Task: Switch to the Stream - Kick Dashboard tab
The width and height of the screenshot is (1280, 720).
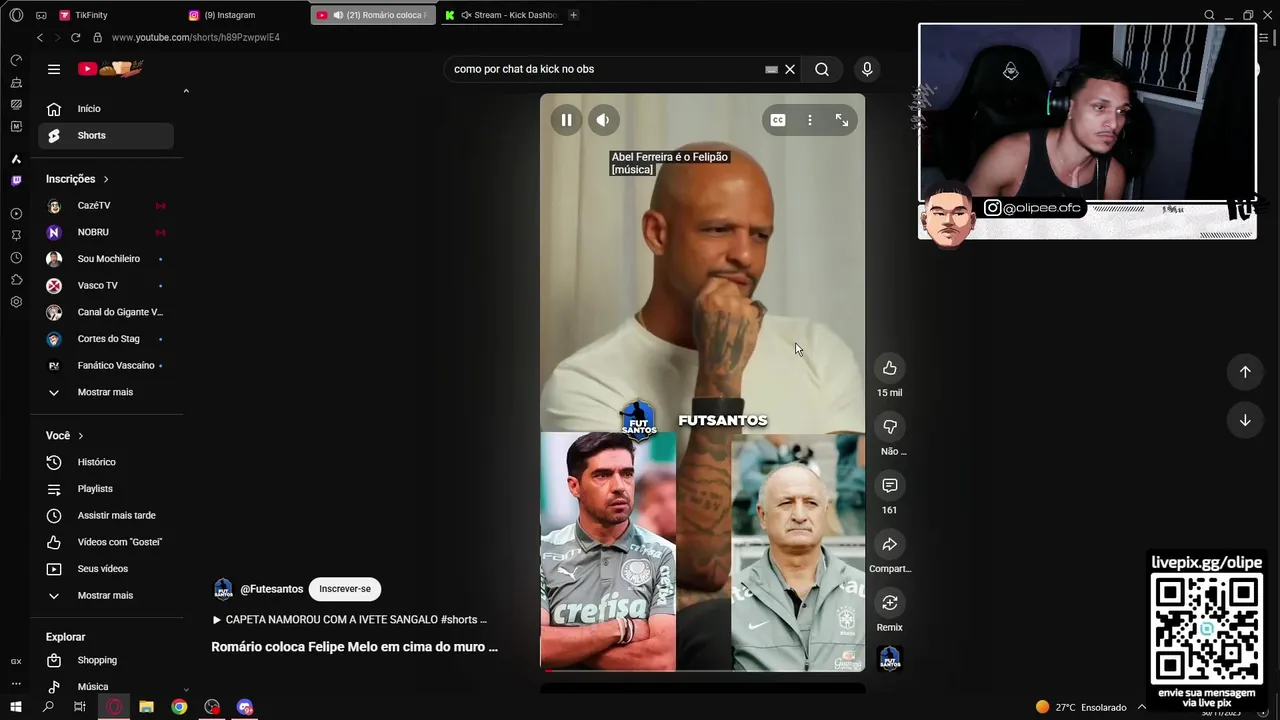Action: pyautogui.click(x=500, y=15)
